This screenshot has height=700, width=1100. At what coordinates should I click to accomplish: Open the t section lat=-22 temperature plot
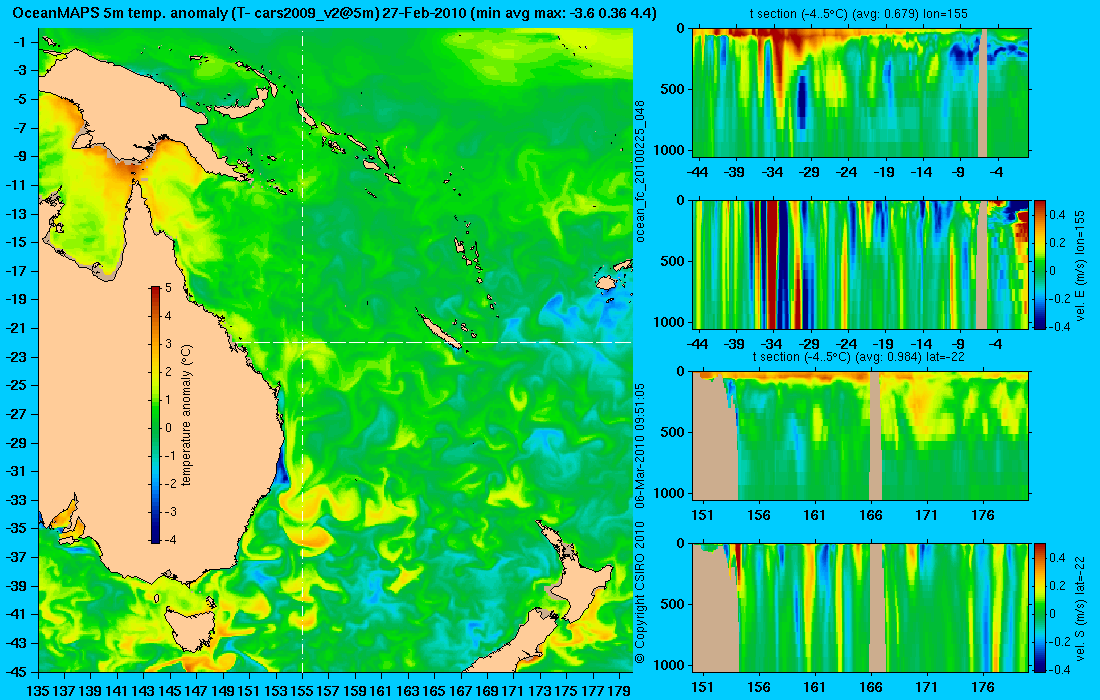860,436
